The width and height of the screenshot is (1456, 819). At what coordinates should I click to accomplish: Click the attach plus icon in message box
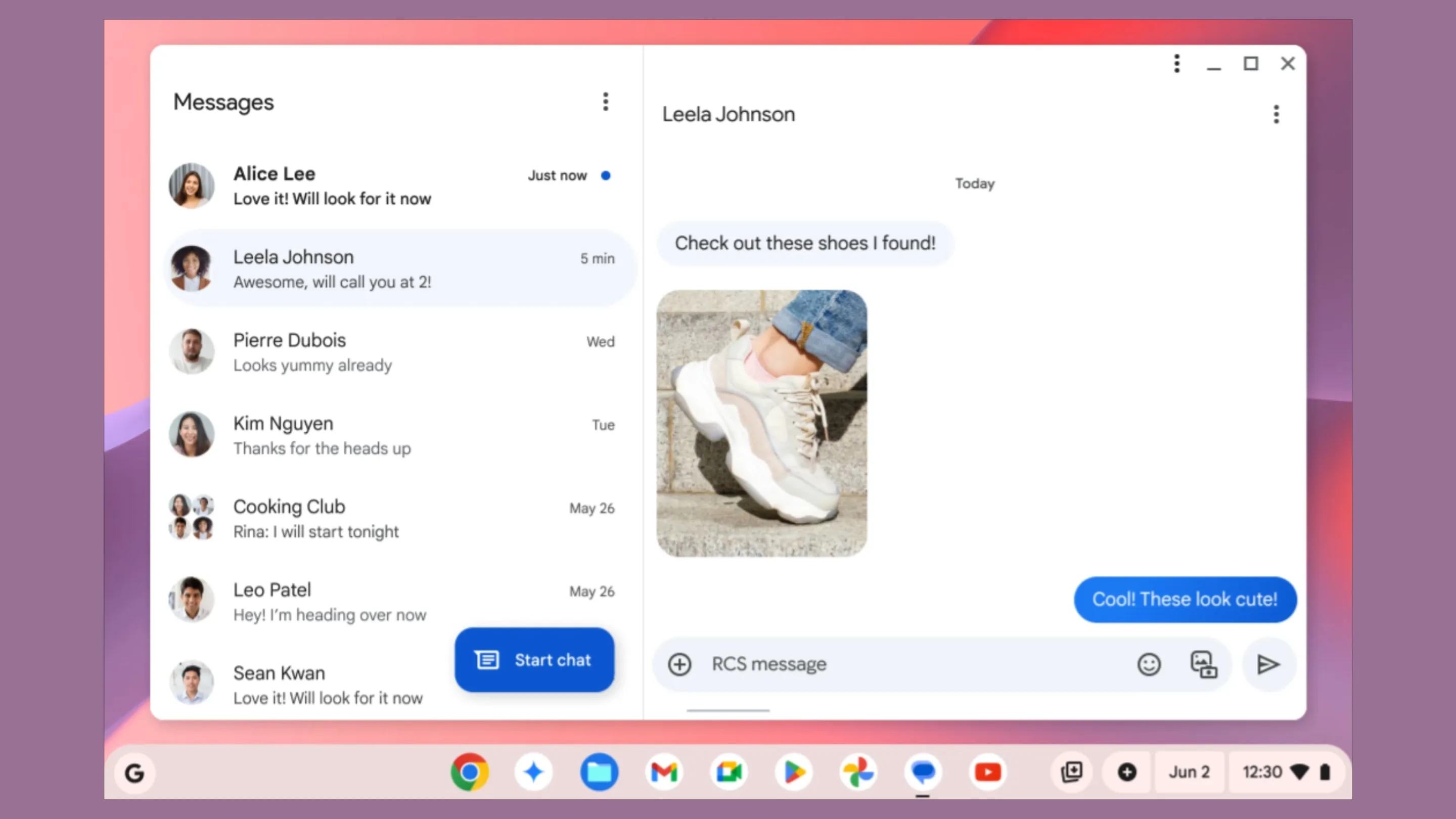coord(679,664)
